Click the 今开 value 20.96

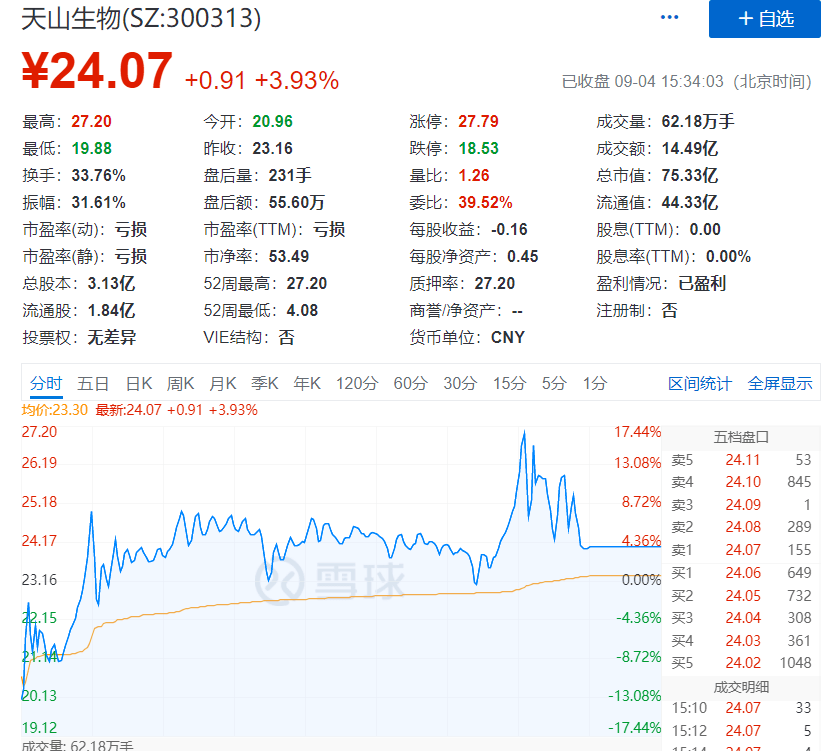pos(272,121)
